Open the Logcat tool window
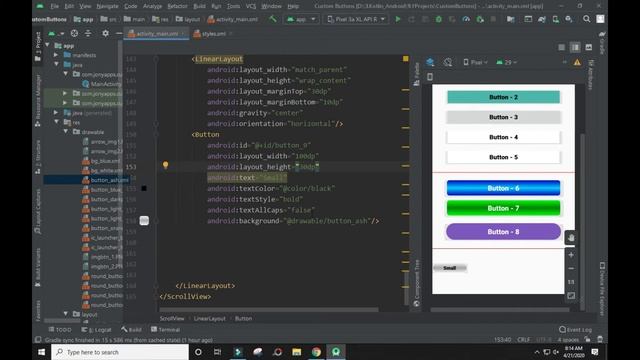Image resolution: width=640 pixels, height=360 pixels. 96,329
